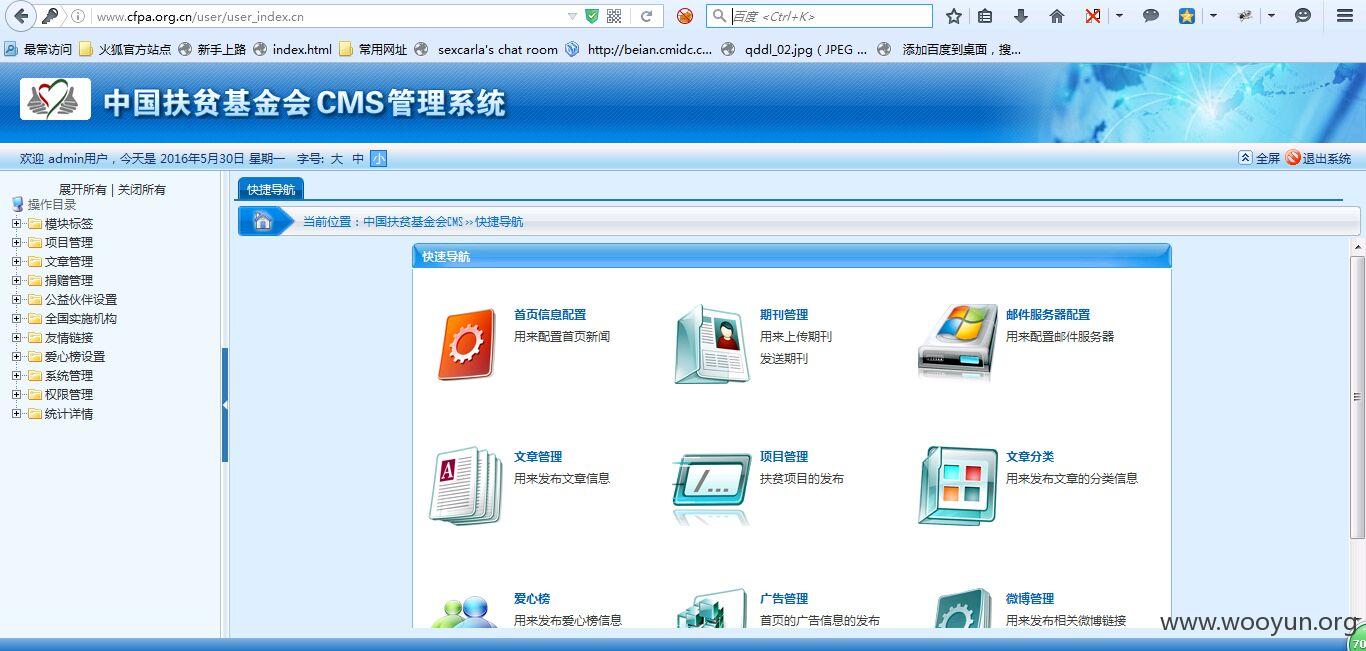Click the browser back arrow button
1366x651 pixels.
coord(20,16)
